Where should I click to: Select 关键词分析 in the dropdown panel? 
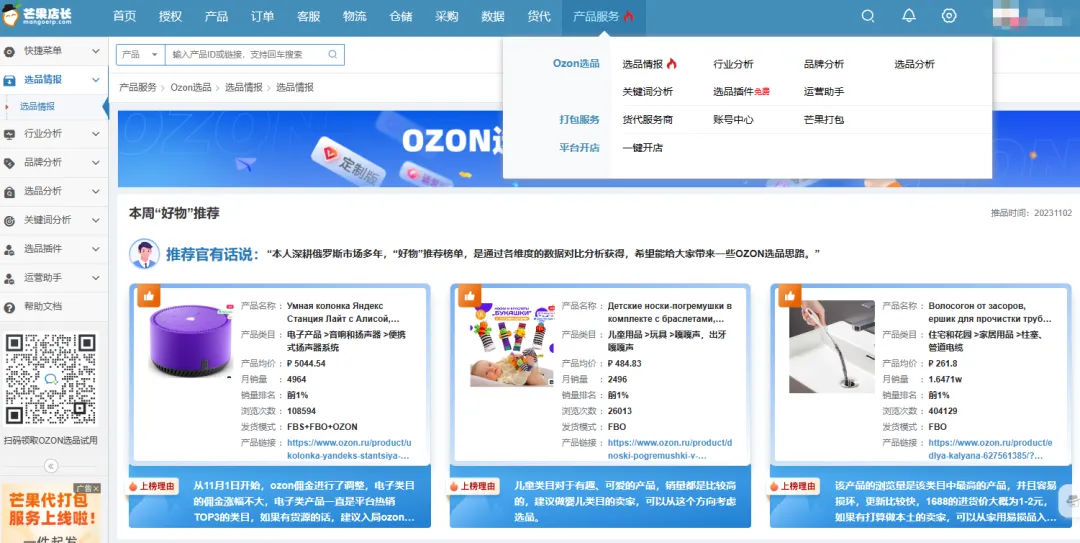click(647, 92)
